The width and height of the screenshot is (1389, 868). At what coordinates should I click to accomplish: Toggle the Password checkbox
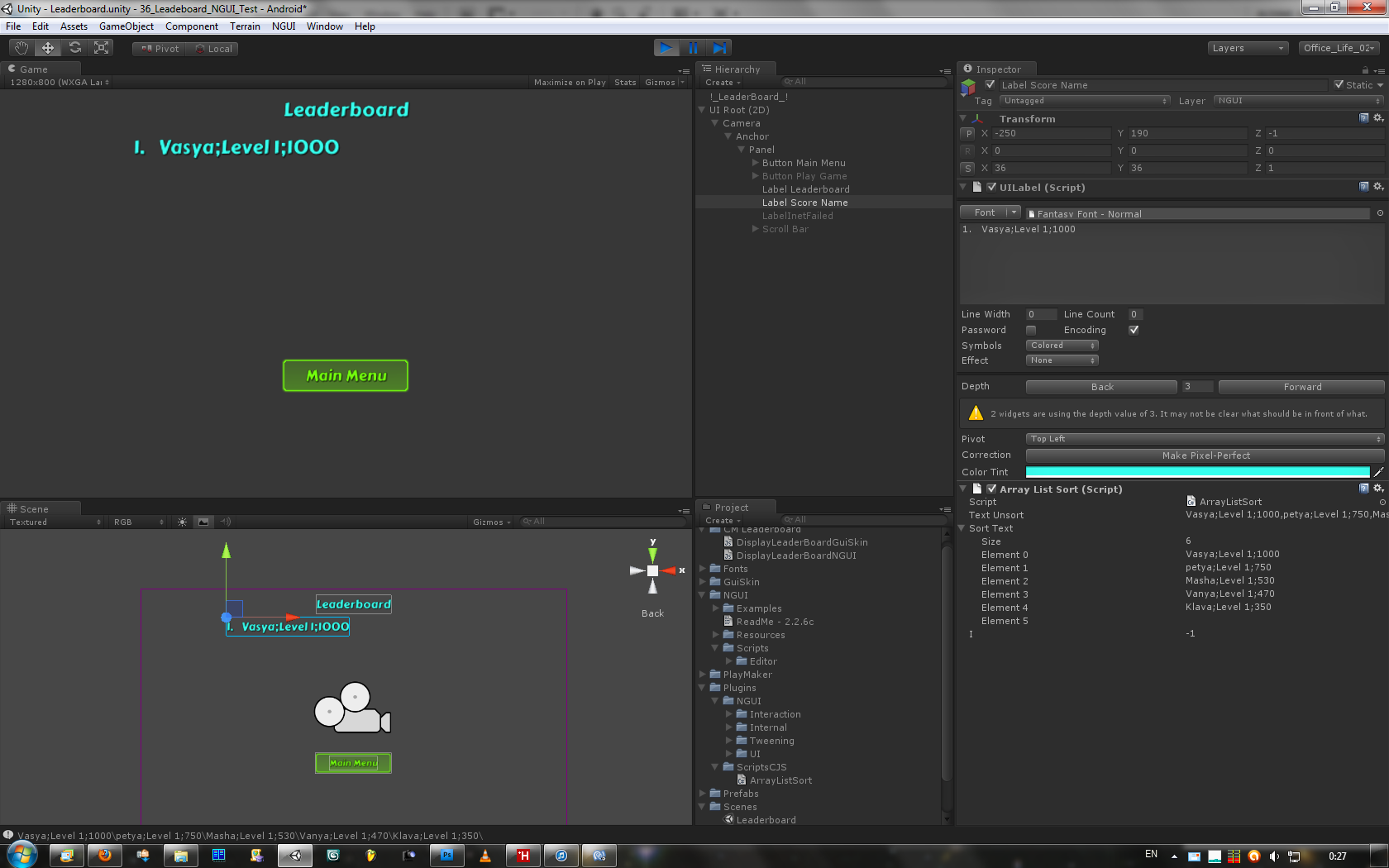pos(1031,330)
